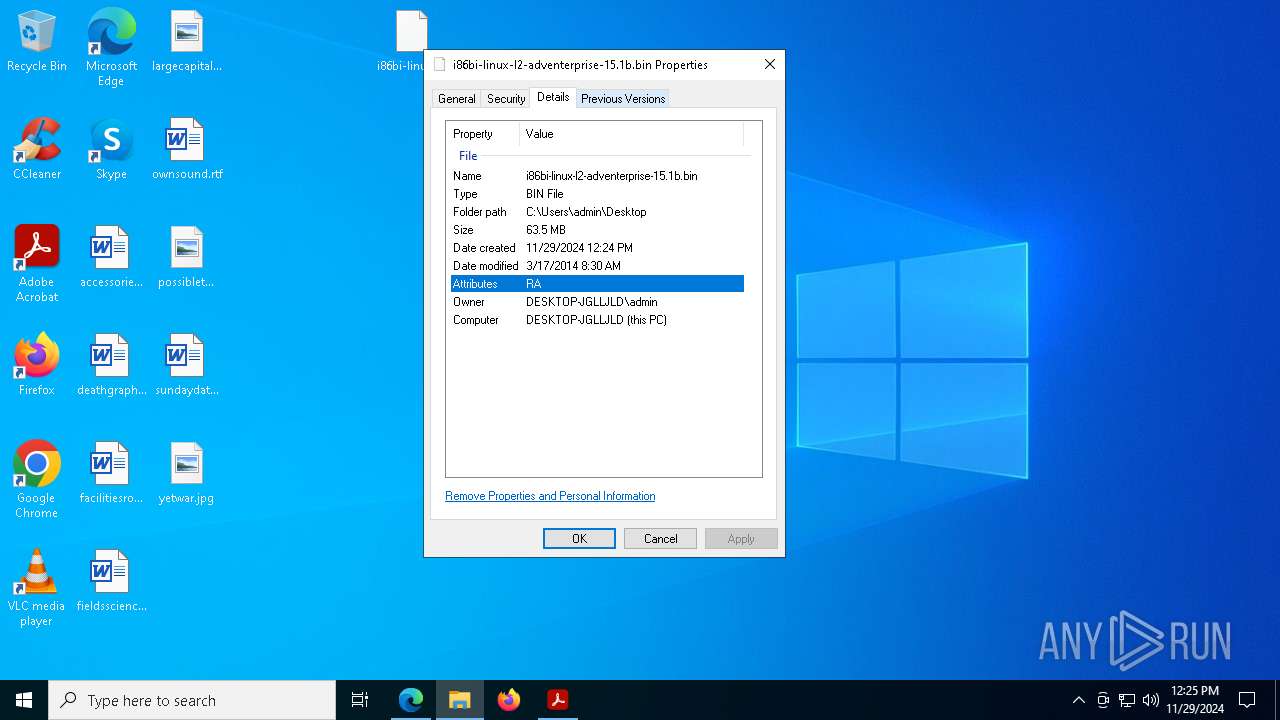1280x720 pixels.
Task: Click Cancel in Properties dialog
Action: click(x=660, y=538)
